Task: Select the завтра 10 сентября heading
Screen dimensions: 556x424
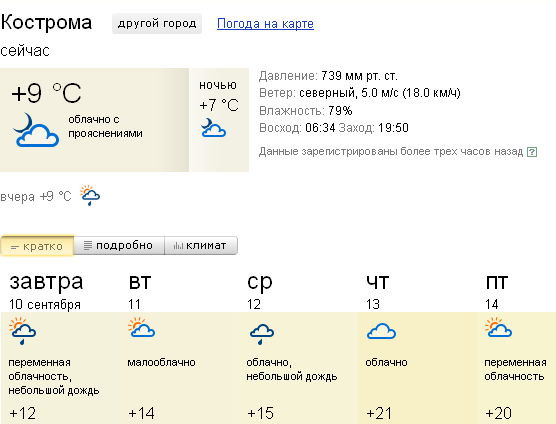Action: 46,292
